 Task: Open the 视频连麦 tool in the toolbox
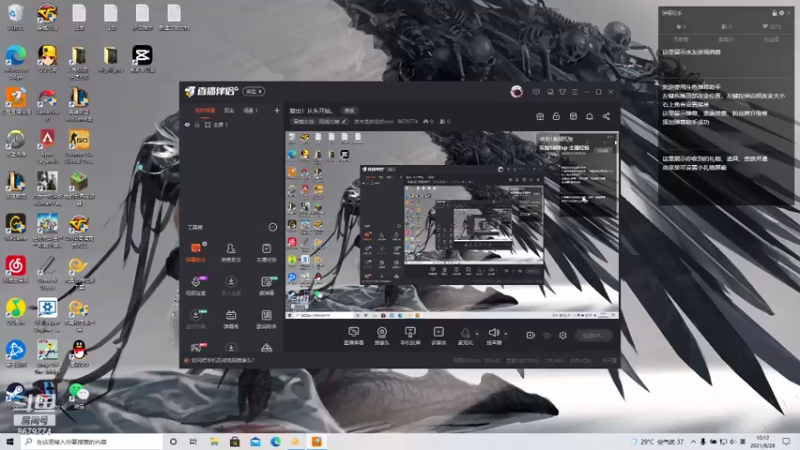pyautogui.click(x=195, y=286)
